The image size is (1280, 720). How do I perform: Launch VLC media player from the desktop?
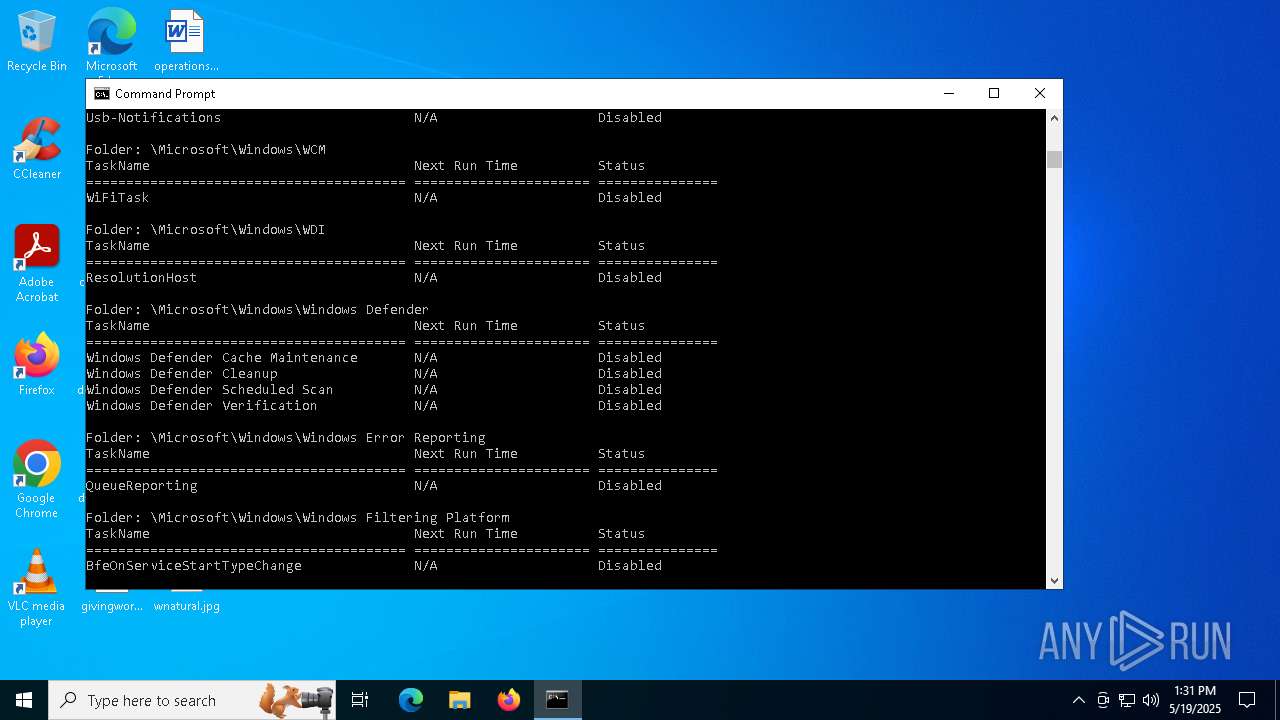[x=36, y=588]
